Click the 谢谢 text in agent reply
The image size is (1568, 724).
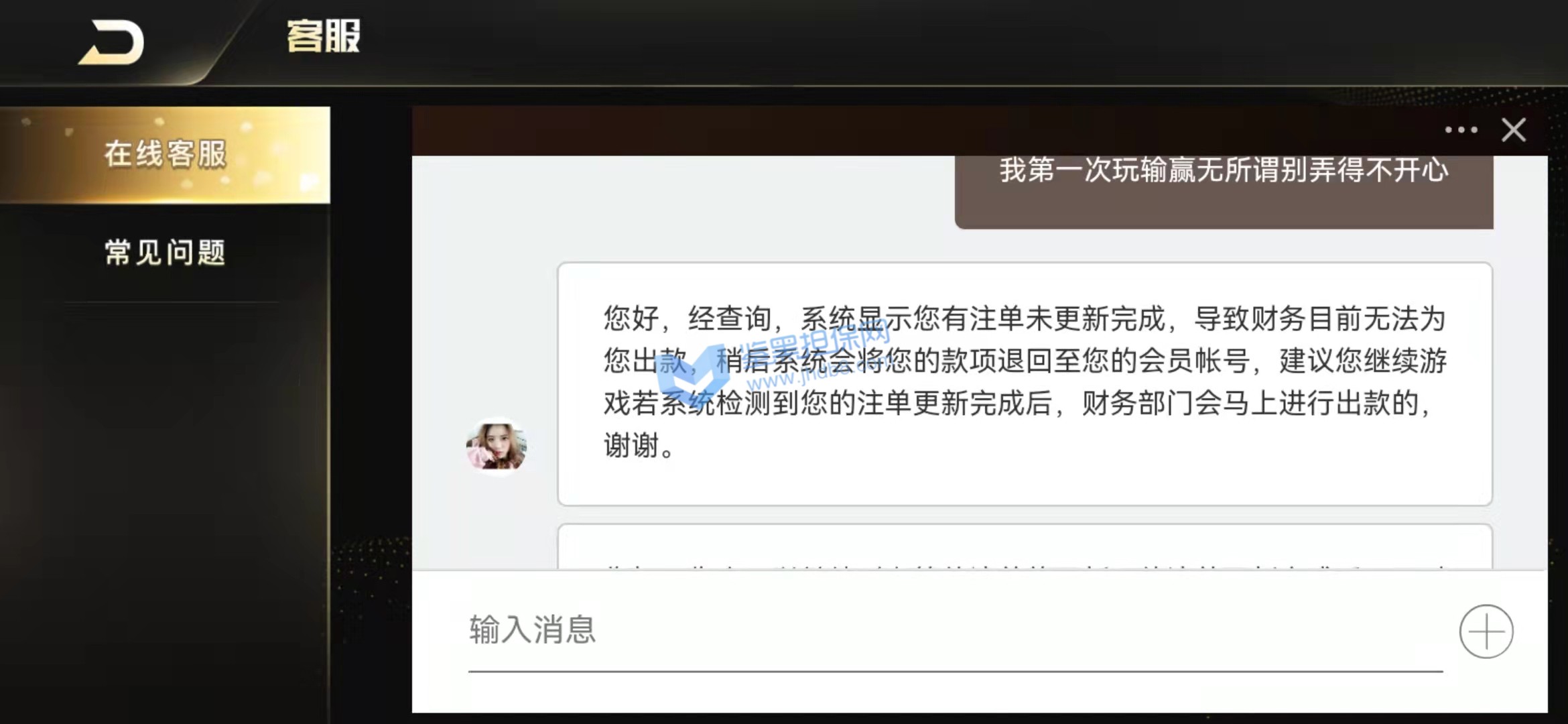(x=632, y=446)
